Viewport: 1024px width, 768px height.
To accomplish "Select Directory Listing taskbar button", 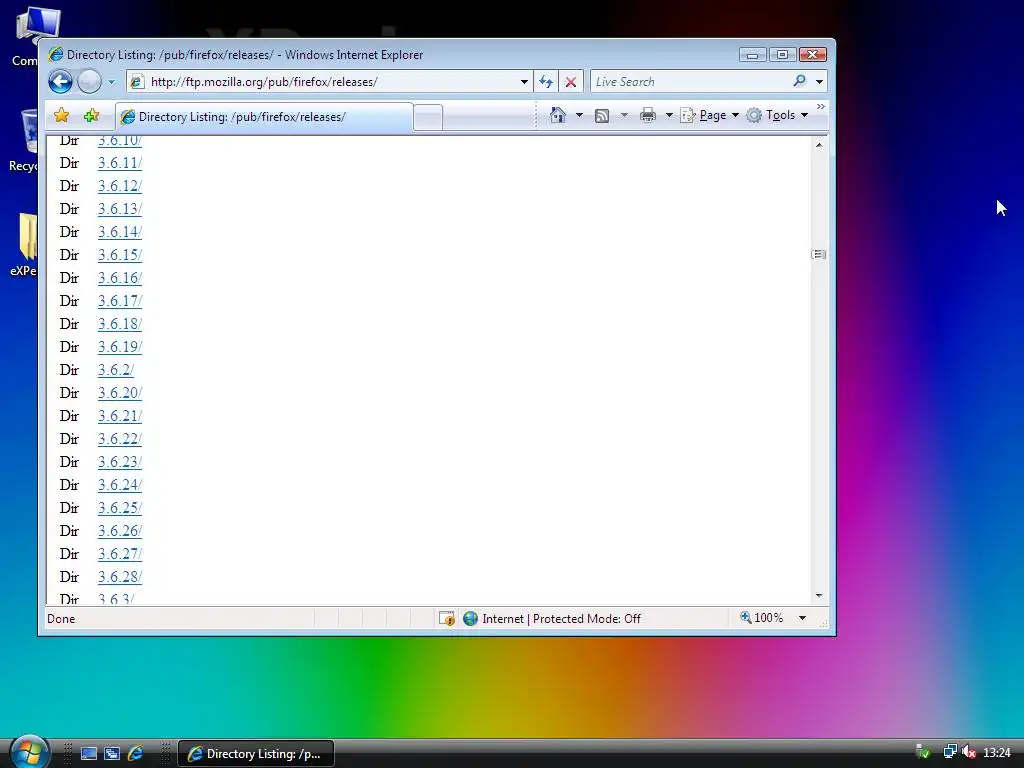I will coord(256,754).
